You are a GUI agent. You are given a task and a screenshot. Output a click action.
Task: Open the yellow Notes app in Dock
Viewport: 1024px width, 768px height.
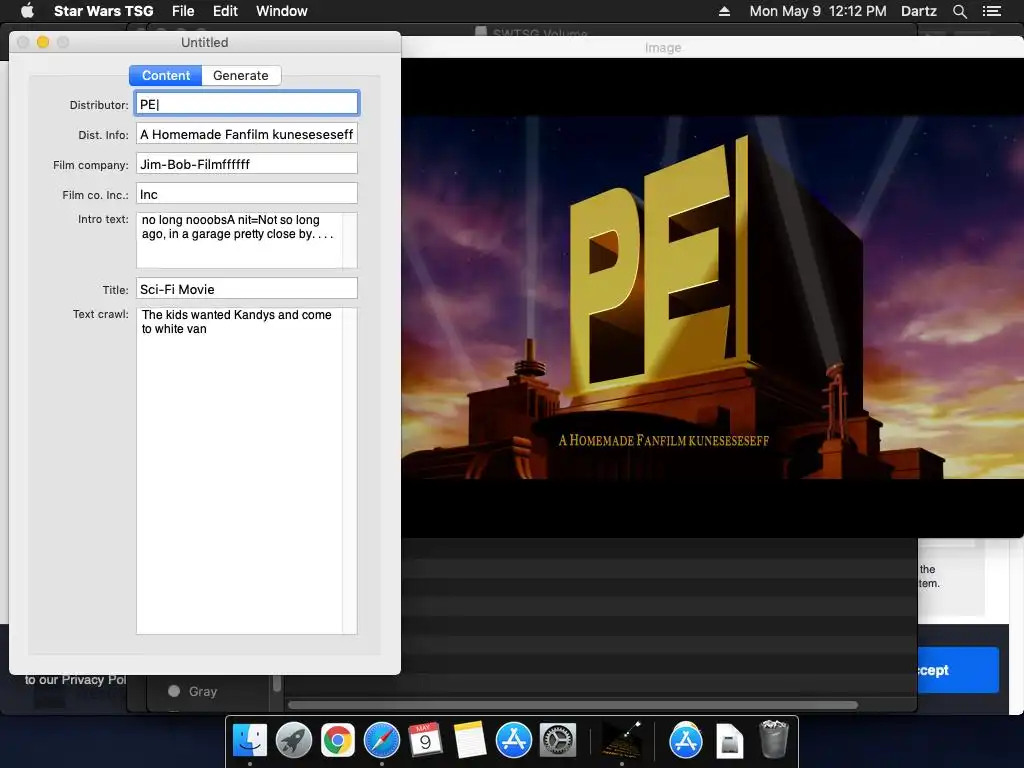[x=470, y=741]
